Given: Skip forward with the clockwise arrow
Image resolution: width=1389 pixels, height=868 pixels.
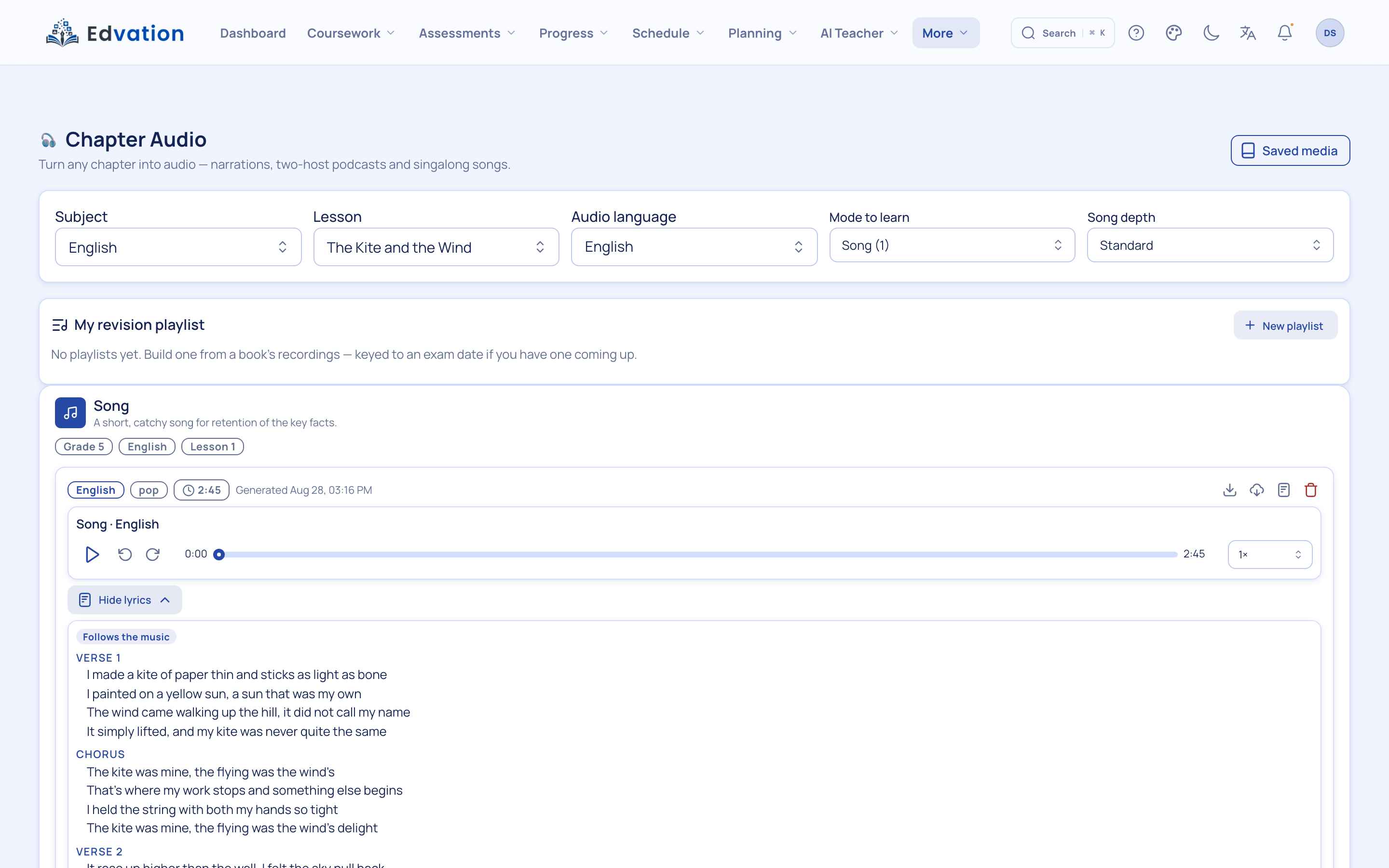Looking at the screenshot, I should (x=153, y=555).
